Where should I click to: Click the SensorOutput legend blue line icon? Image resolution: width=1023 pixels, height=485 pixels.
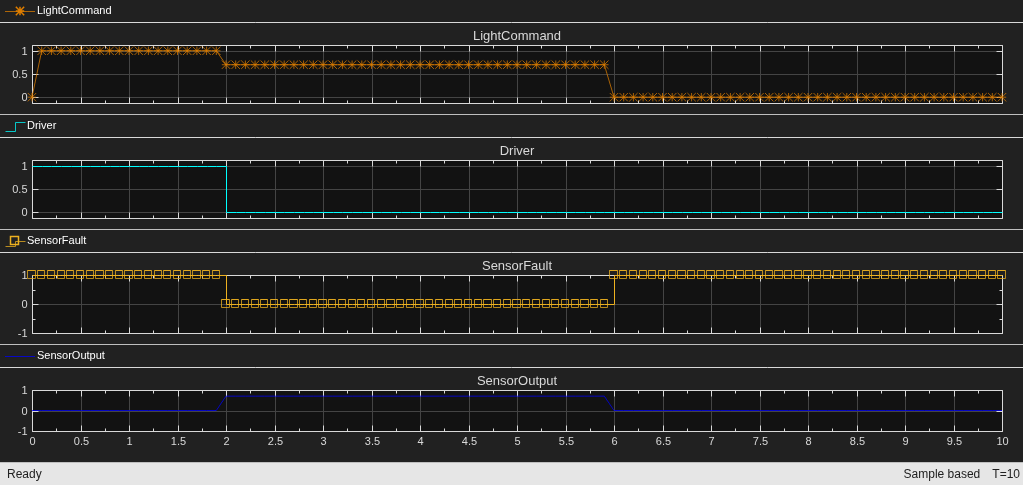(20, 356)
